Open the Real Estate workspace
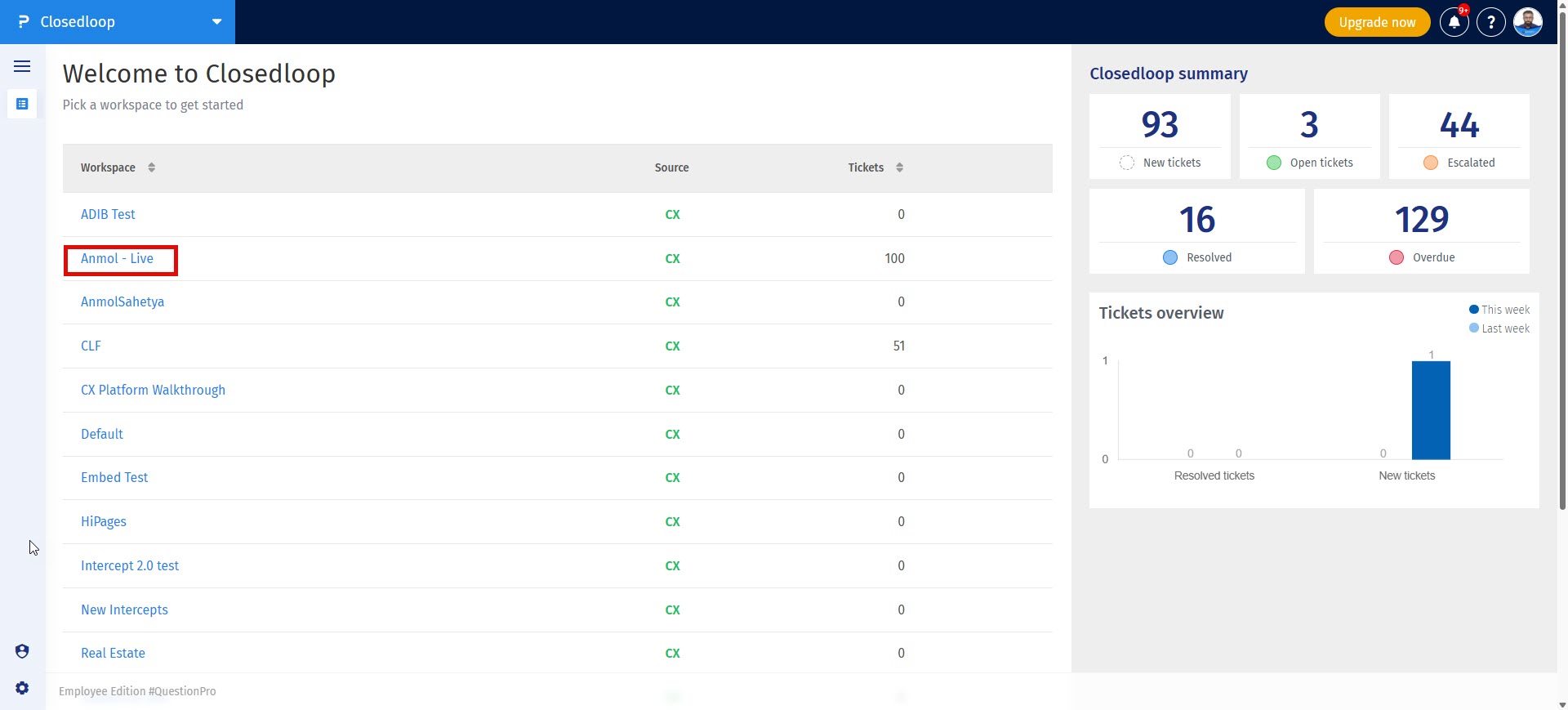The height and width of the screenshot is (710, 1568). pos(113,653)
